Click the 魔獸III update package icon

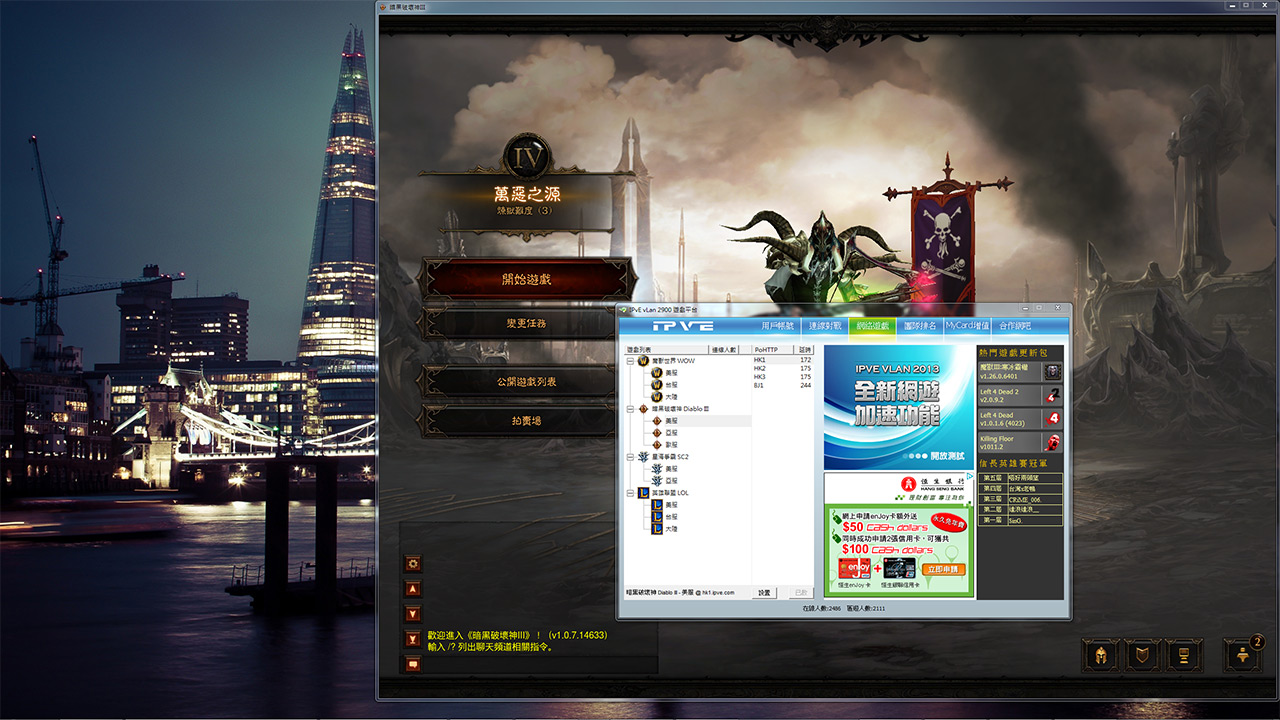coord(1052,371)
